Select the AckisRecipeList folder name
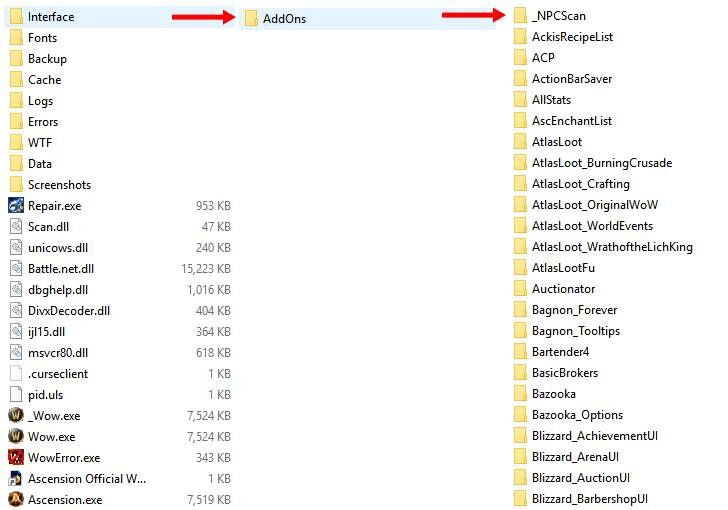Image resolution: width=728 pixels, height=510 pixels. [572, 37]
